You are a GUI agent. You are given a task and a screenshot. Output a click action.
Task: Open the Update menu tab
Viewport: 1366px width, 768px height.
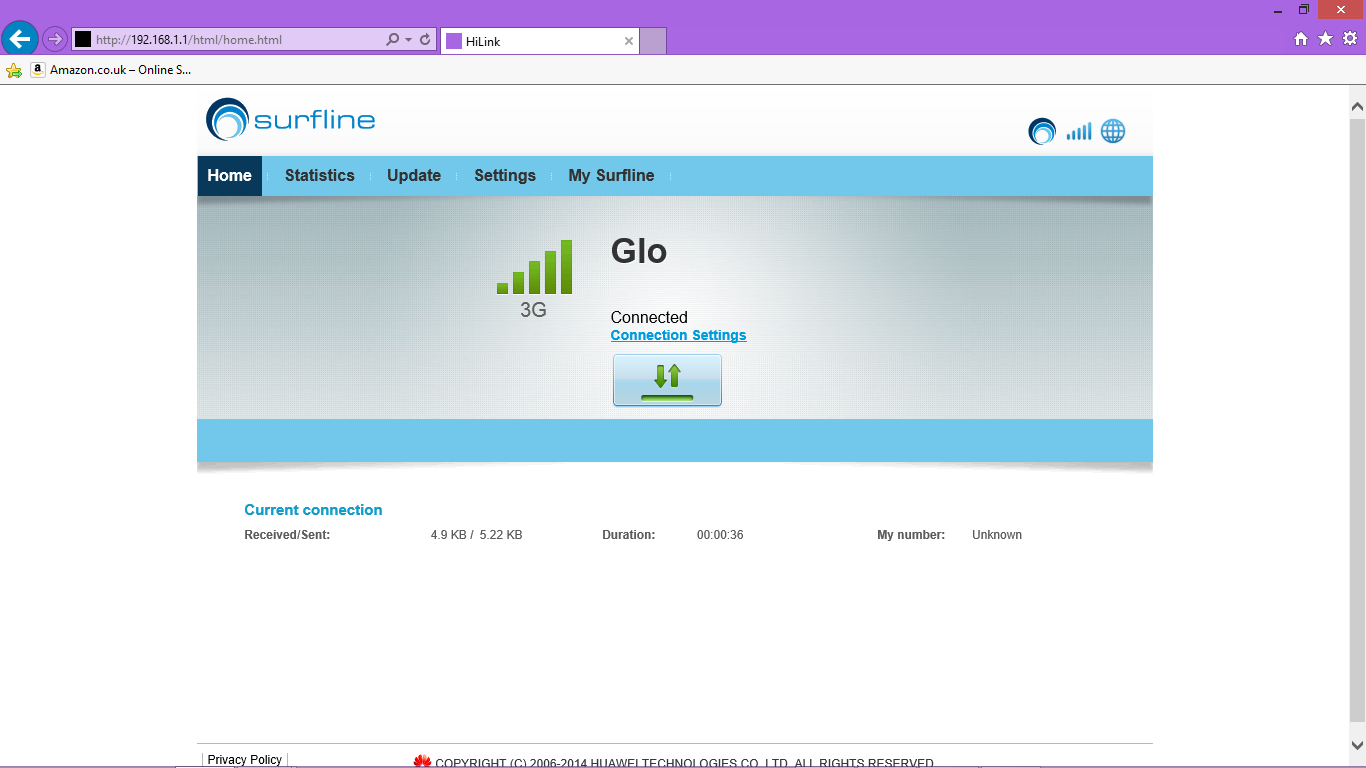tap(414, 175)
